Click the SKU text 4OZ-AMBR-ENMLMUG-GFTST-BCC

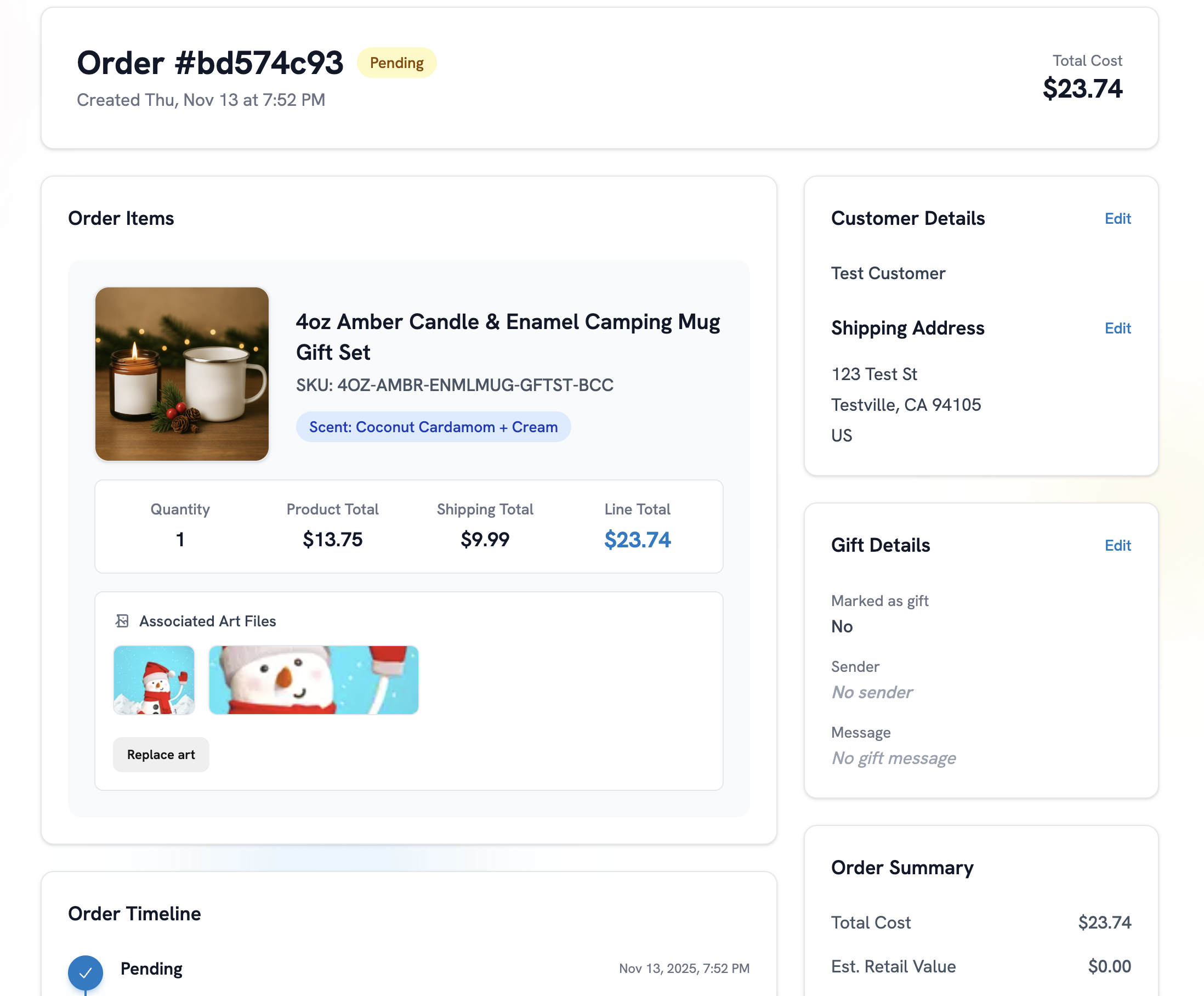coord(454,386)
